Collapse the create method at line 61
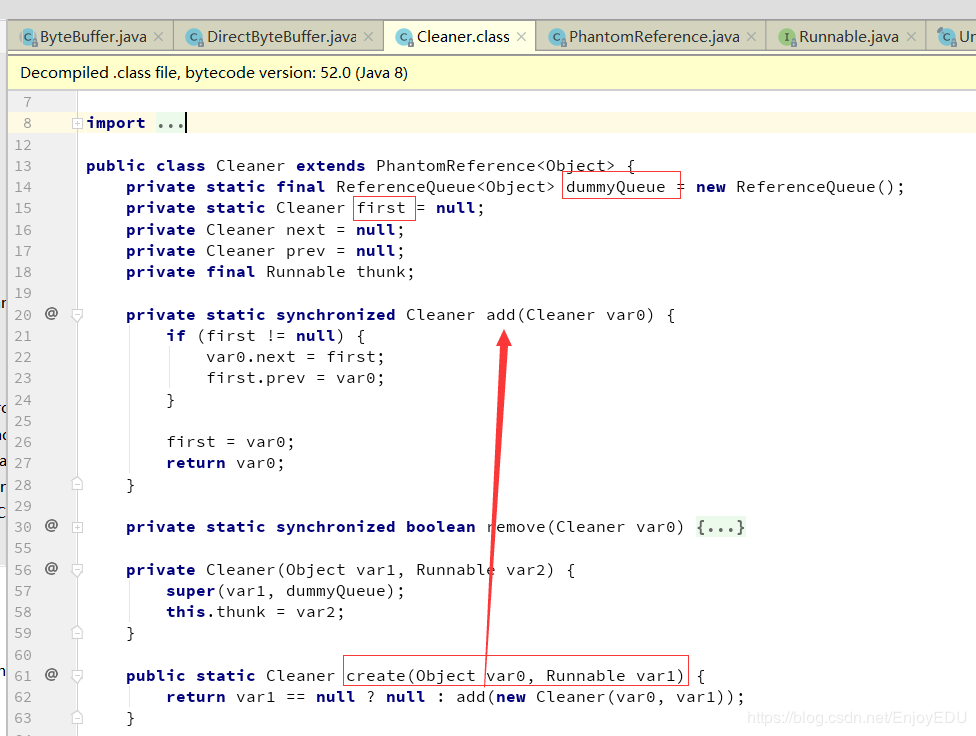 pyautogui.click(x=77, y=676)
